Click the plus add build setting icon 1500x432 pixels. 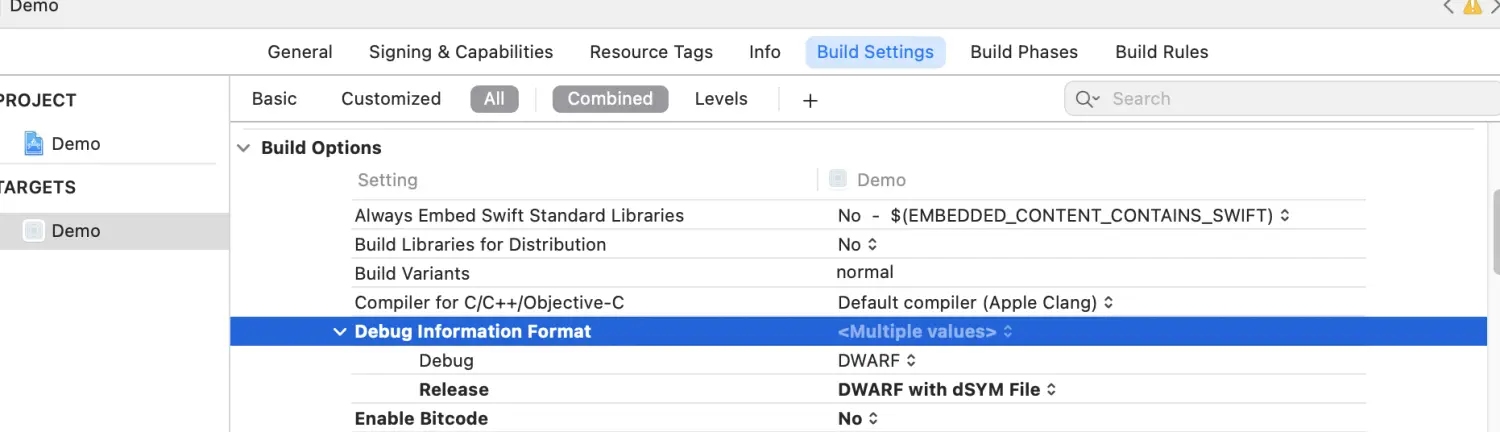click(x=810, y=100)
